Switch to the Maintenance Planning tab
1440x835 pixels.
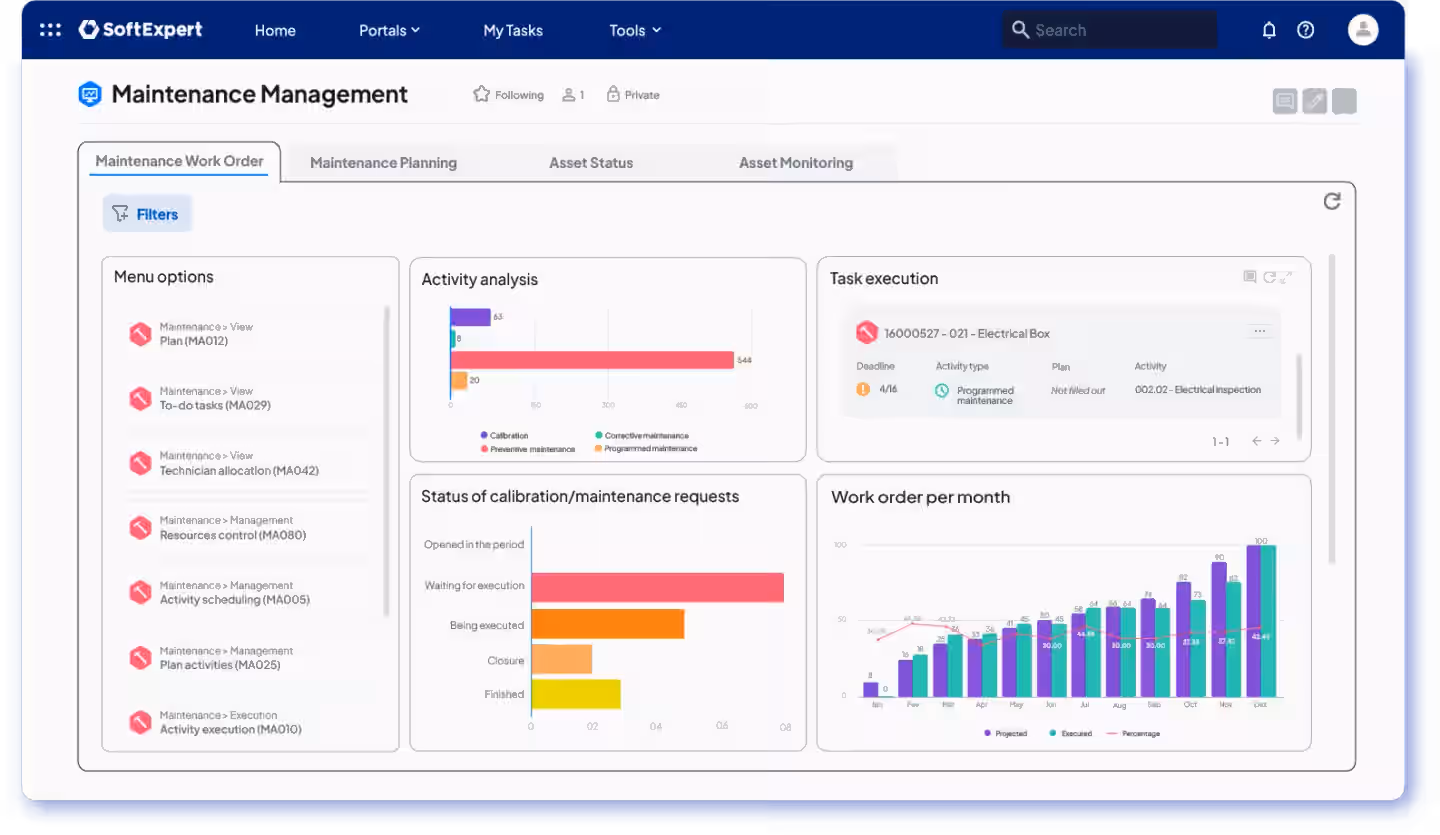[x=383, y=162]
